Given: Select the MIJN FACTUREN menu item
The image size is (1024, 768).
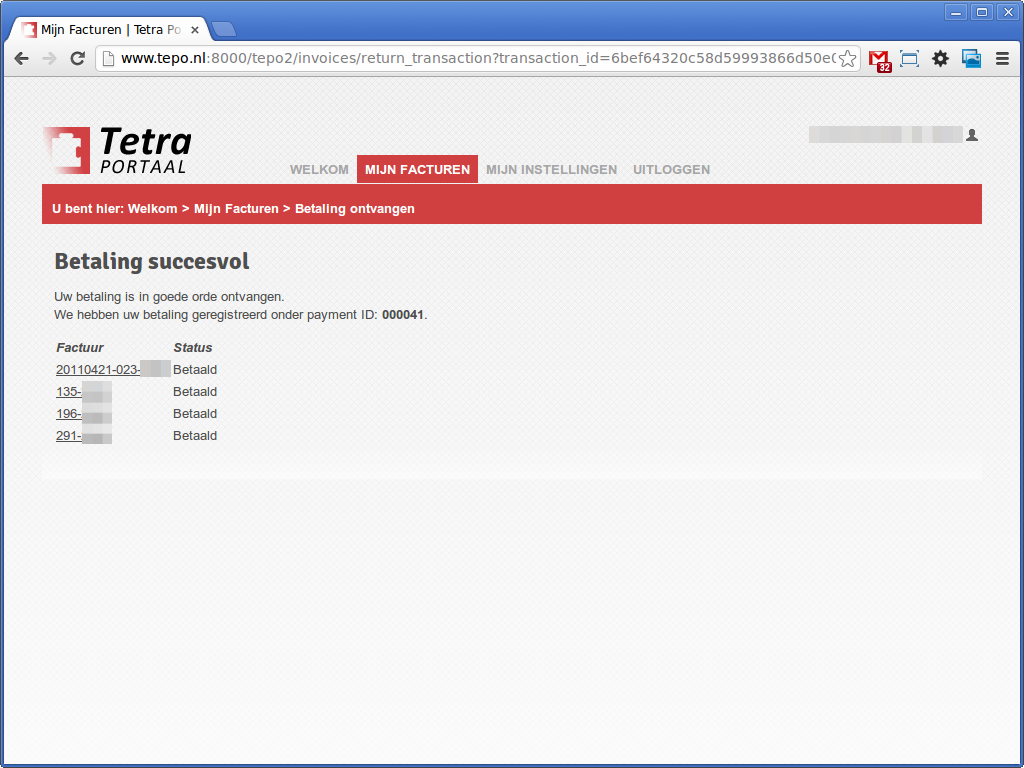Looking at the screenshot, I should 417,170.
